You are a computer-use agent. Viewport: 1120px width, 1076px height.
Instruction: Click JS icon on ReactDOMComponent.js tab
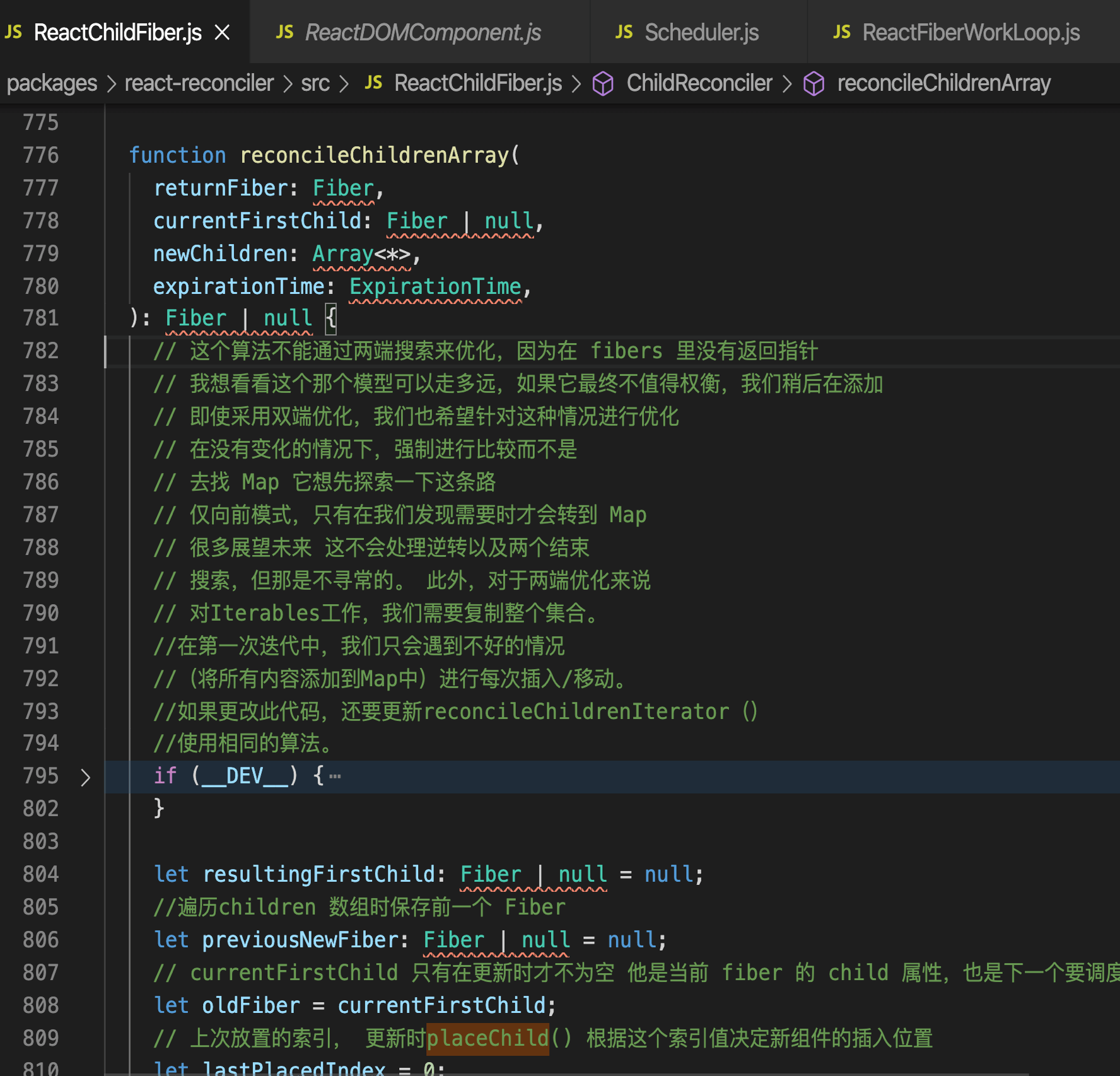point(285,32)
